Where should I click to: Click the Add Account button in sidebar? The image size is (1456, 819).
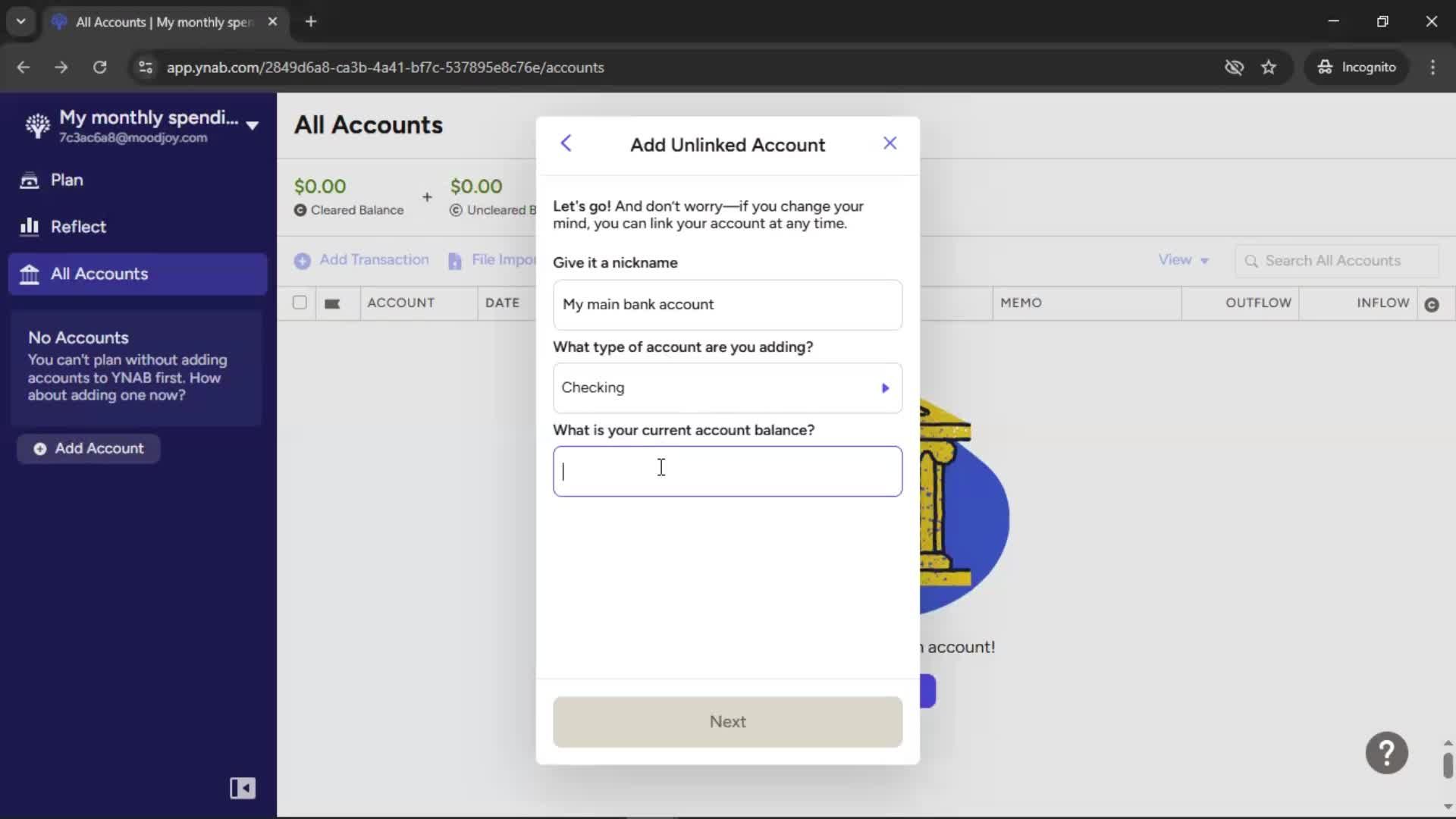[x=89, y=448]
